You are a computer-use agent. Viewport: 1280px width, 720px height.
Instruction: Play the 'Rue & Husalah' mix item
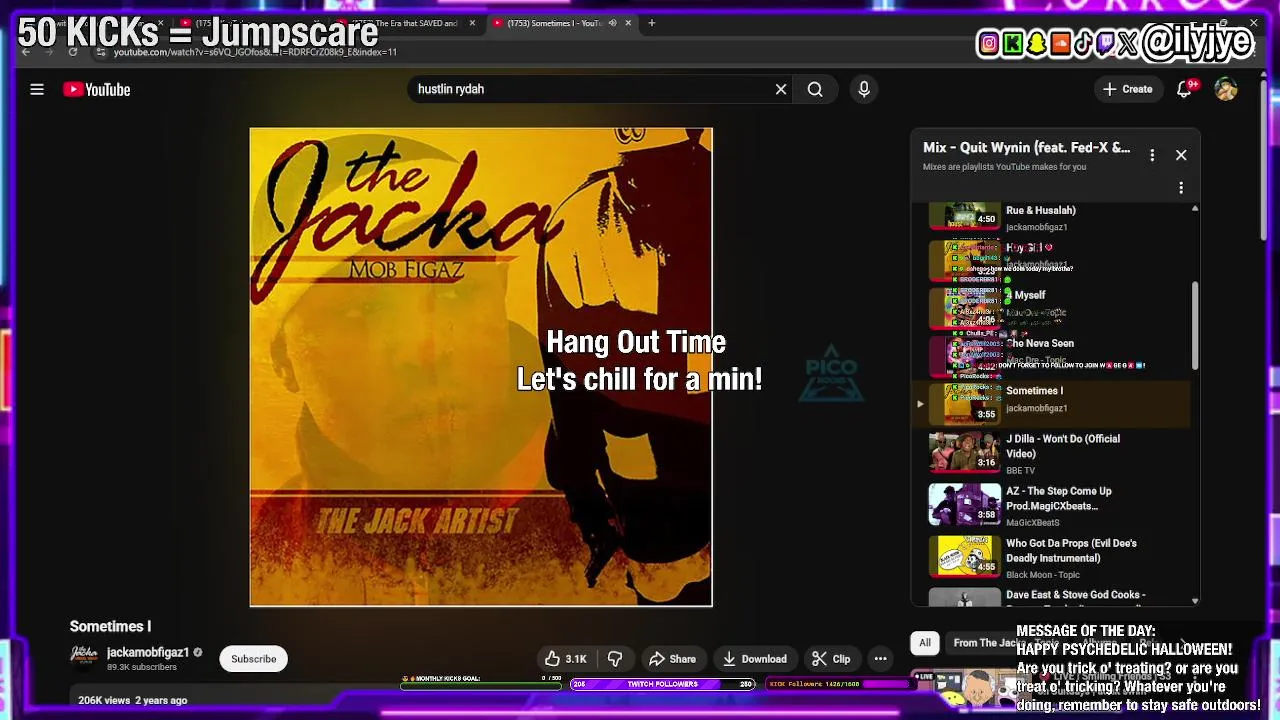pyautogui.click(x=1050, y=215)
